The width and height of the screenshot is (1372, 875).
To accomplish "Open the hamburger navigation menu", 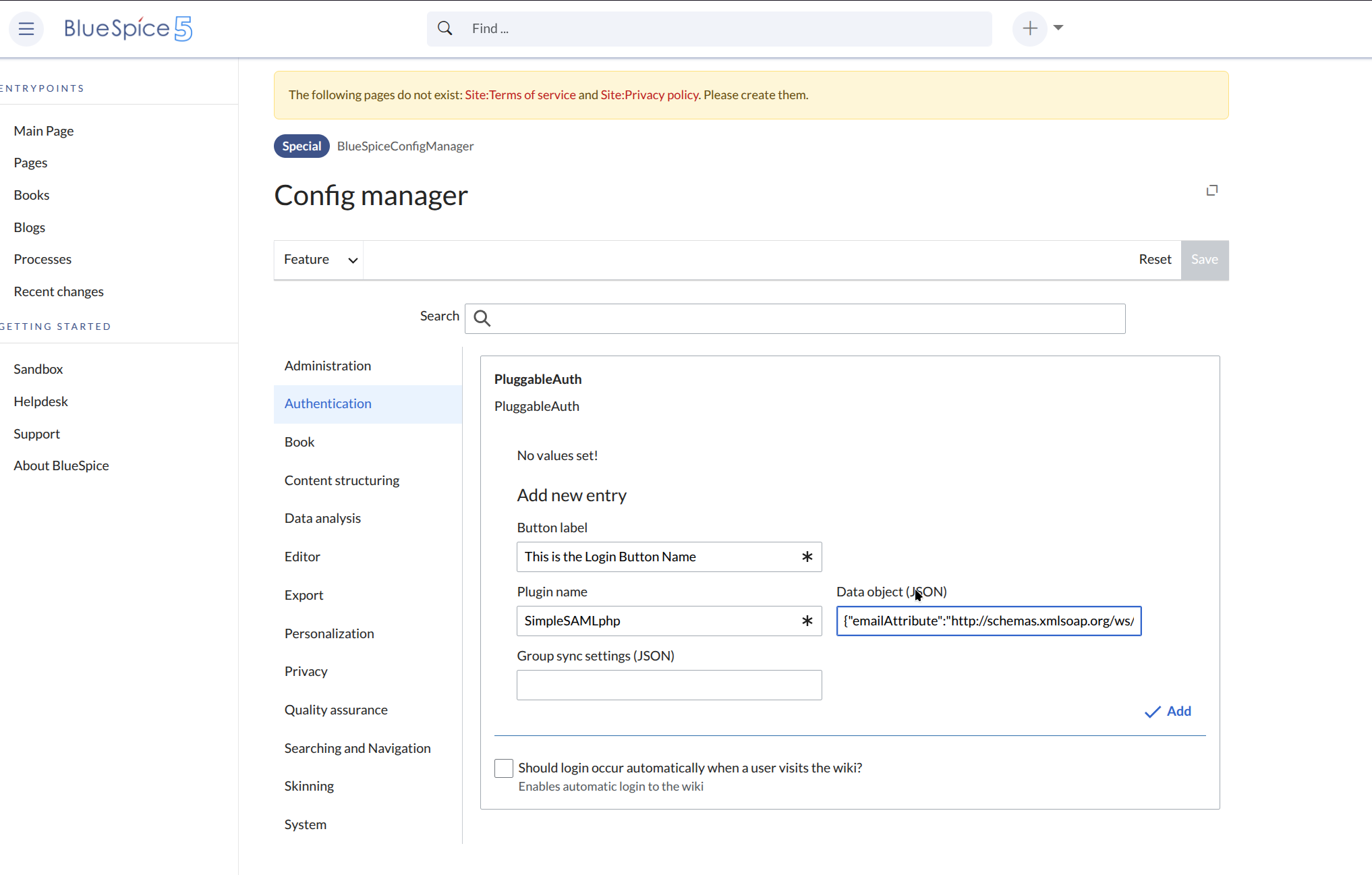I will coord(26,28).
